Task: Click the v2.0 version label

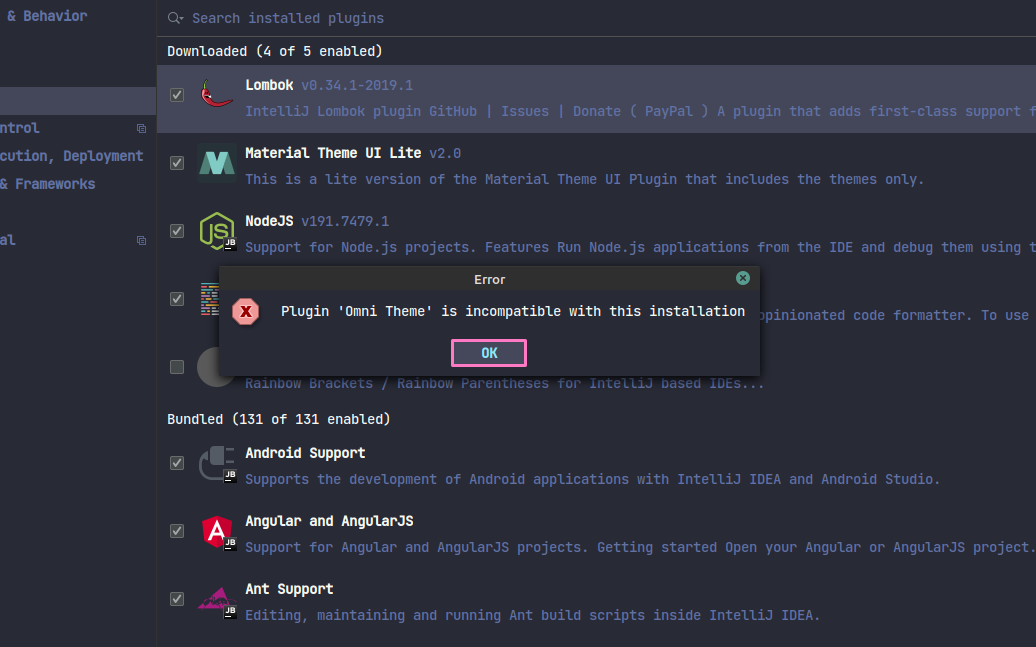Action: point(445,153)
